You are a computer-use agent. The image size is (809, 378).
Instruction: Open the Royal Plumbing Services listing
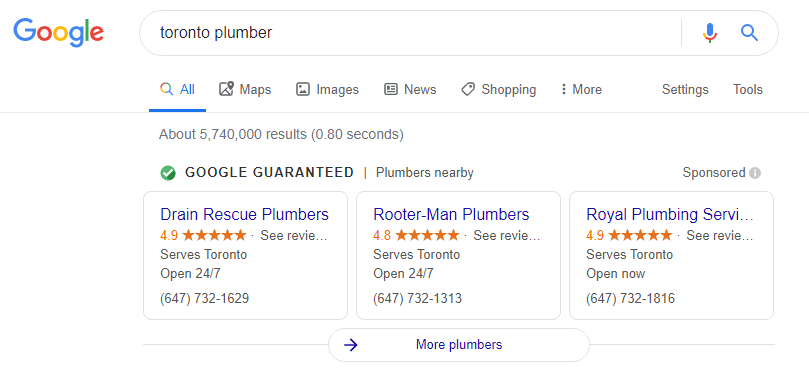(670, 214)
